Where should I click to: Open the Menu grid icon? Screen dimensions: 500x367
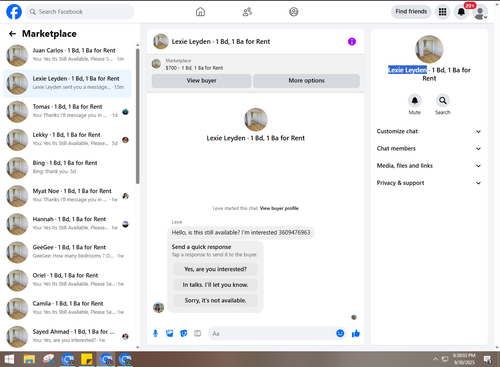tap(442, 12)
